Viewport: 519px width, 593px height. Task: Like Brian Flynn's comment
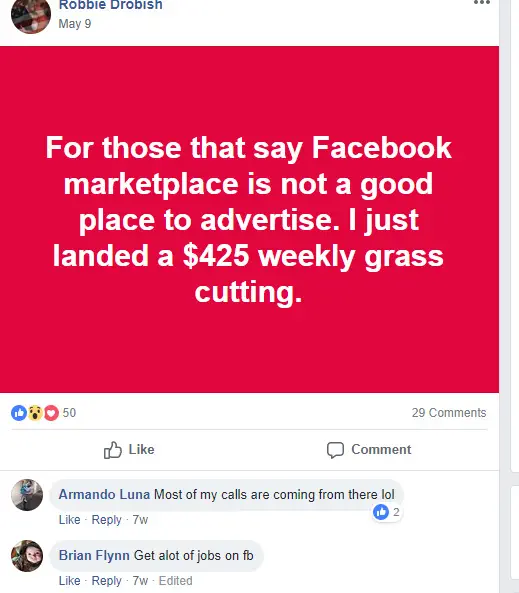[x=70, y=581]
